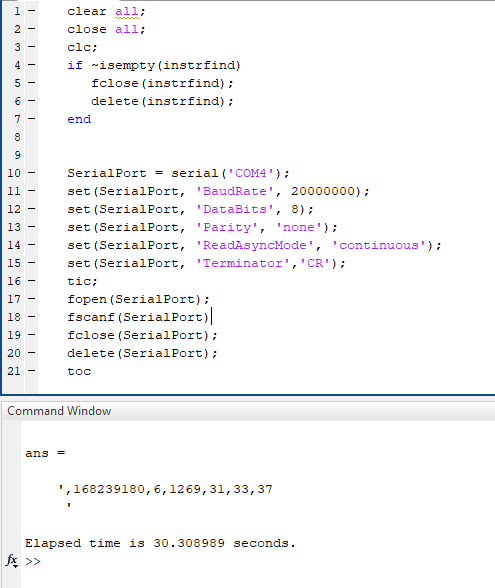Click 'fclose(SerialPort);' on line 19
Viewport: 495px width, 588px height.
pyautogui.click(x=142, y=335)
